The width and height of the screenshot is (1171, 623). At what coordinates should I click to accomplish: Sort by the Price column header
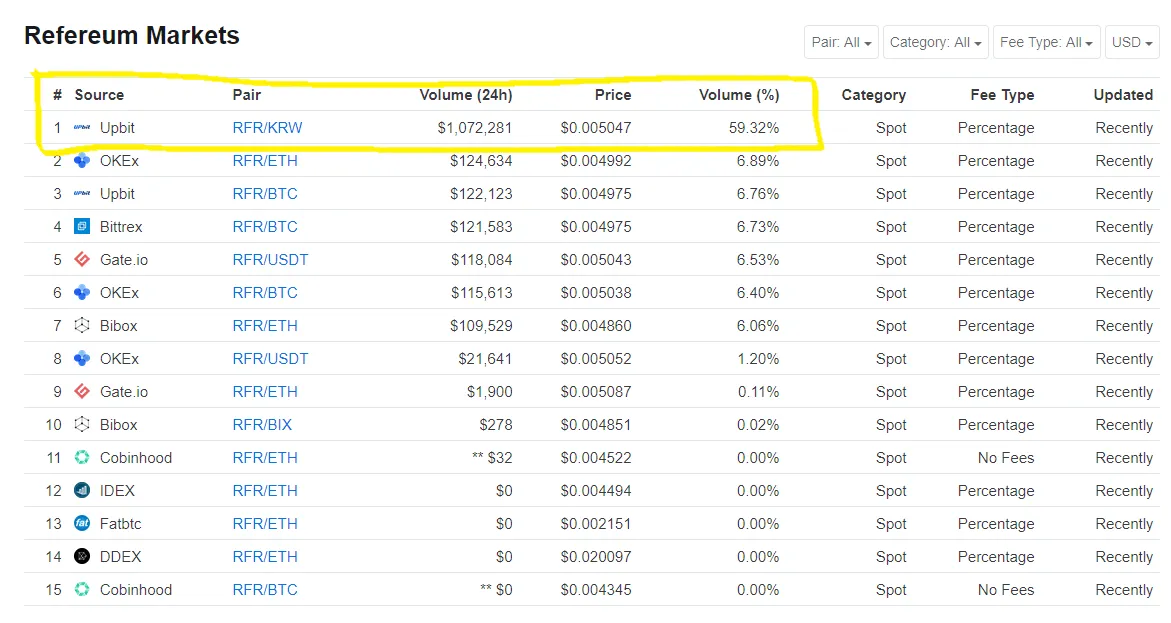click(613, 95)
